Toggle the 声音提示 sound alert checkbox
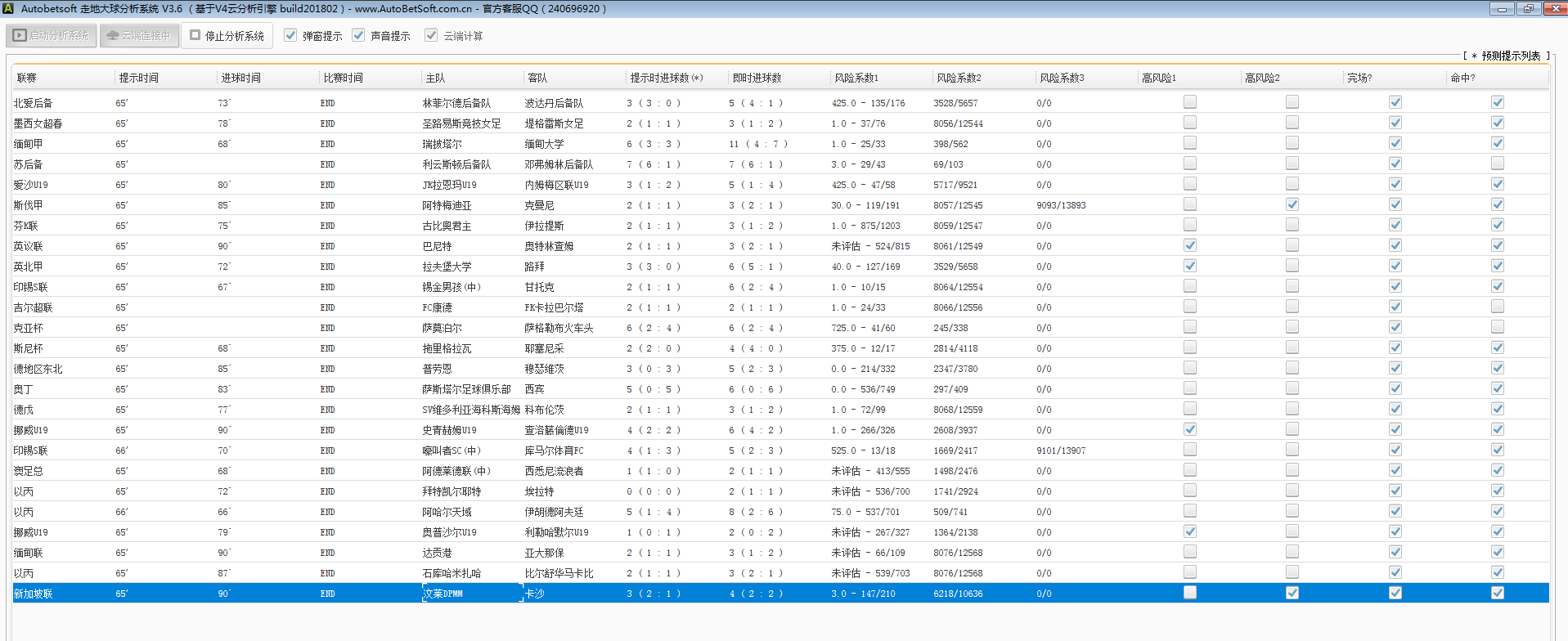The image size is (1568, 641). point(358,36)
